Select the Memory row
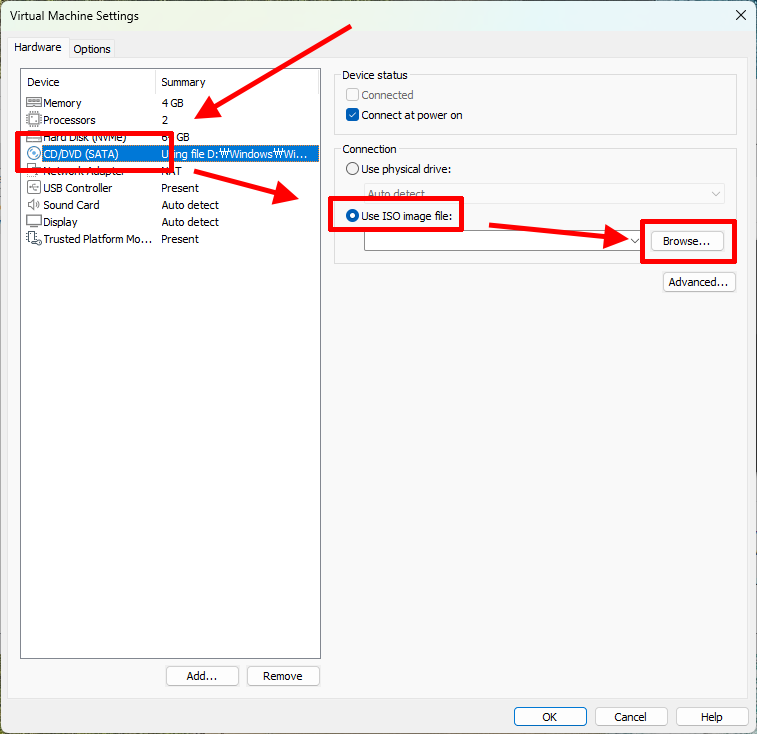This screenshot has height=734, width=757. pyautogui.click(x=171, y=103)
